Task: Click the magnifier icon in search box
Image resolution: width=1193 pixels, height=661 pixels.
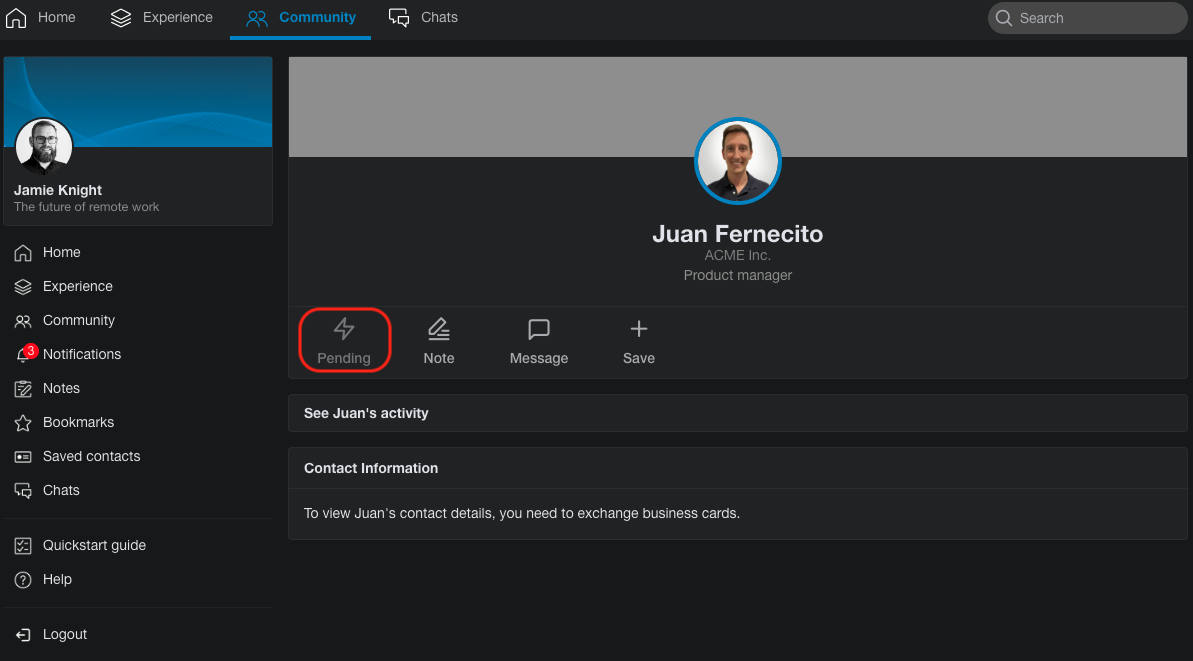Action: tap(1004, 17)
